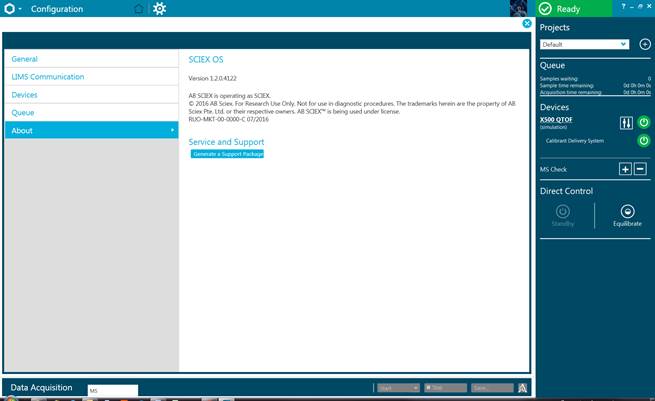Toggle Calibrant Delivery System power button
Viewport: 655px width, 401px height.
coord(644,140)
